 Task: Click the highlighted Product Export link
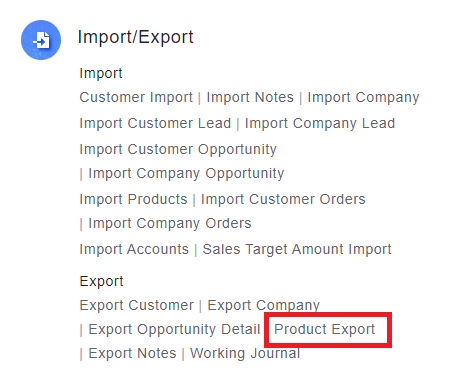point(324,329)
